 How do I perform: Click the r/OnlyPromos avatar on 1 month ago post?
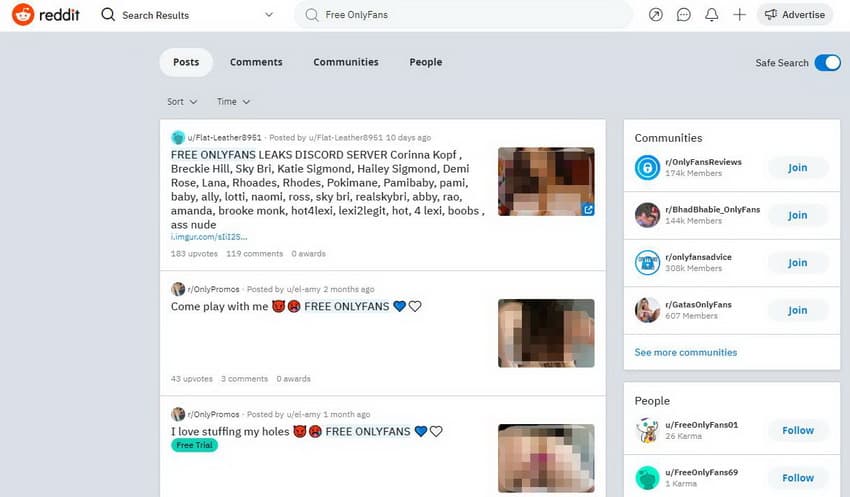tap(178, 414)
